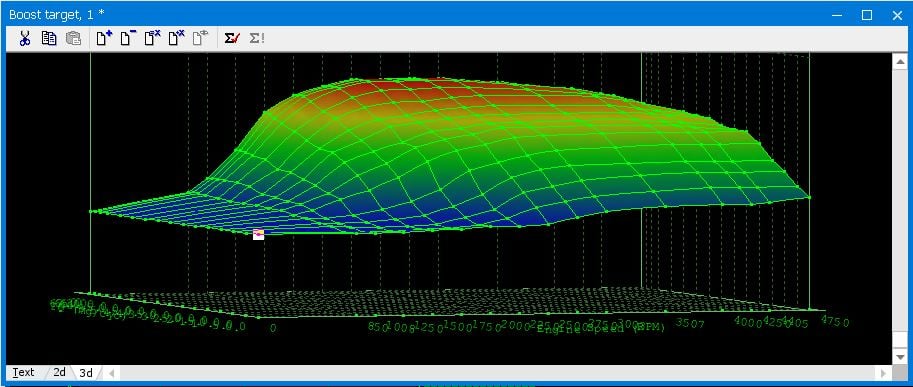Click the greyed-out Paste clipboard icon

73,39
